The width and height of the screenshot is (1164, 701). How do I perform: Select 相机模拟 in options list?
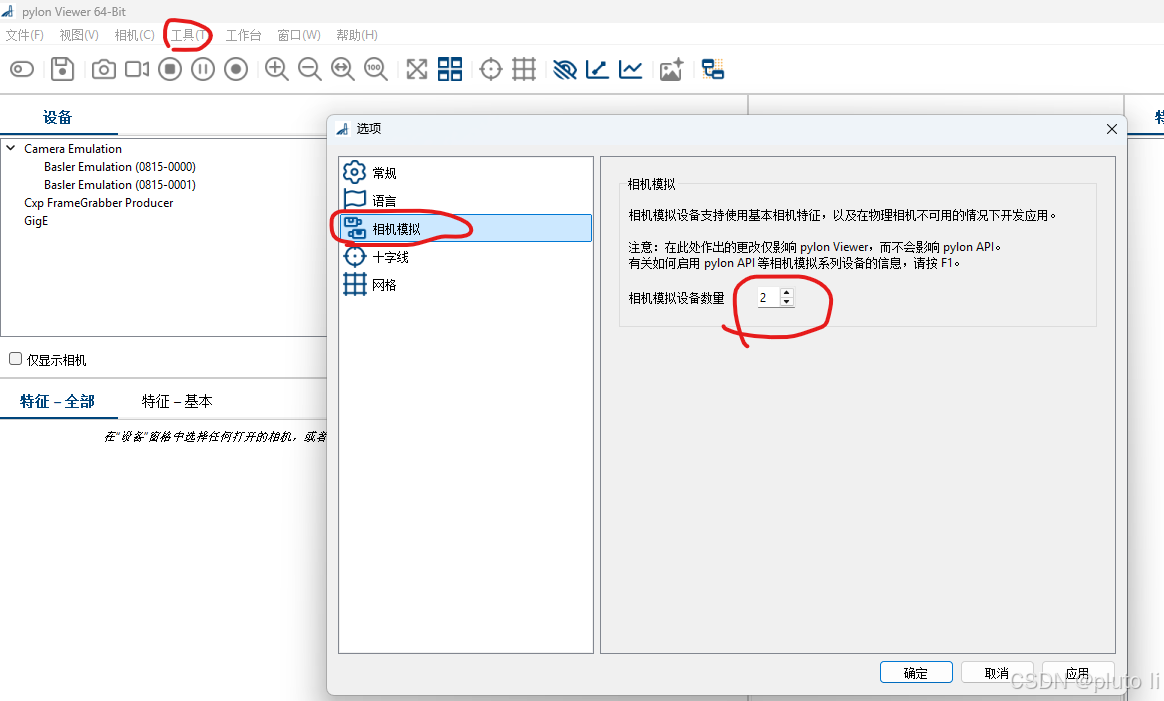(x=465, y=228)
